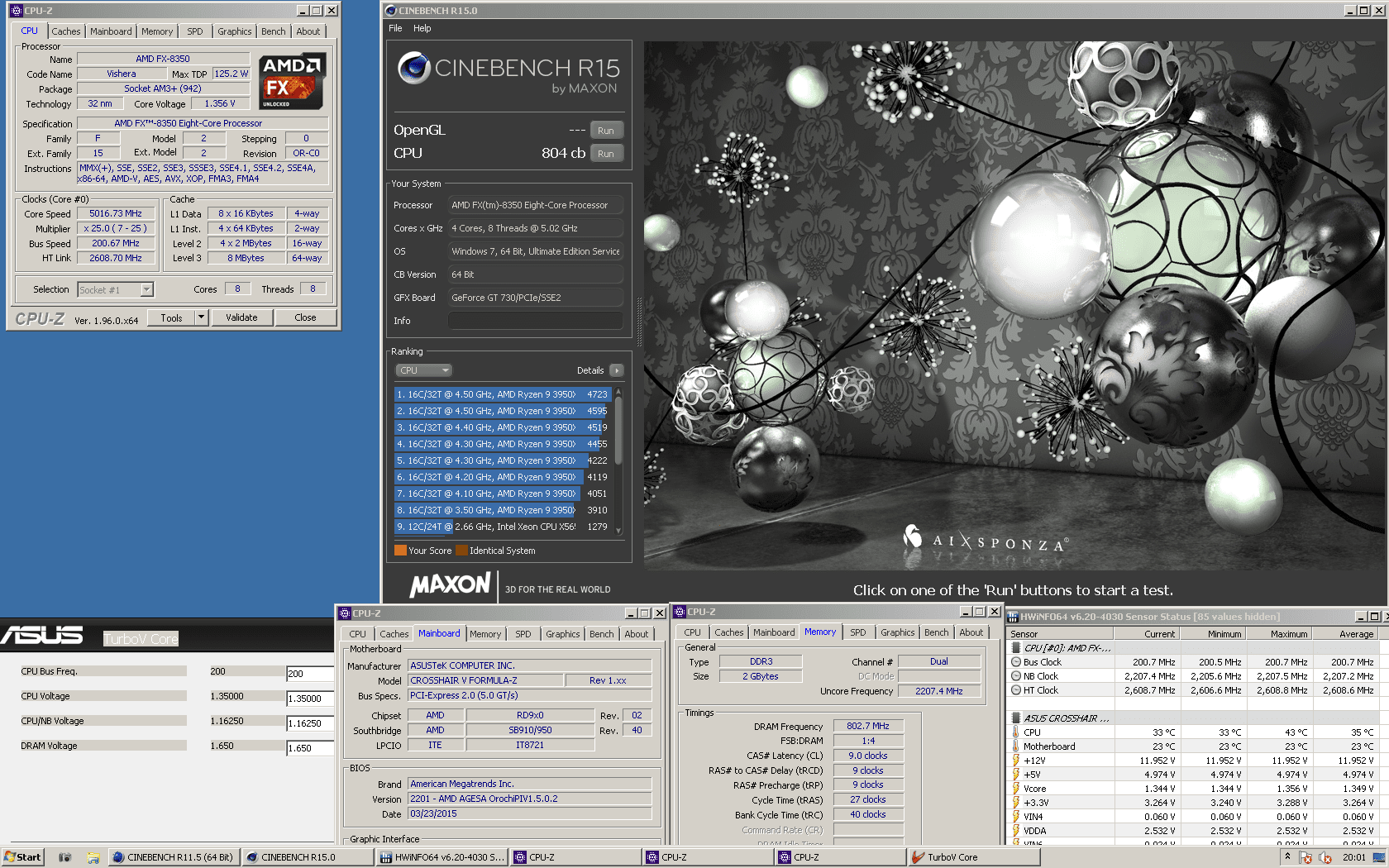Click the HT Clock sensor icon in HWiNFO64

(x=1016, y=690)
